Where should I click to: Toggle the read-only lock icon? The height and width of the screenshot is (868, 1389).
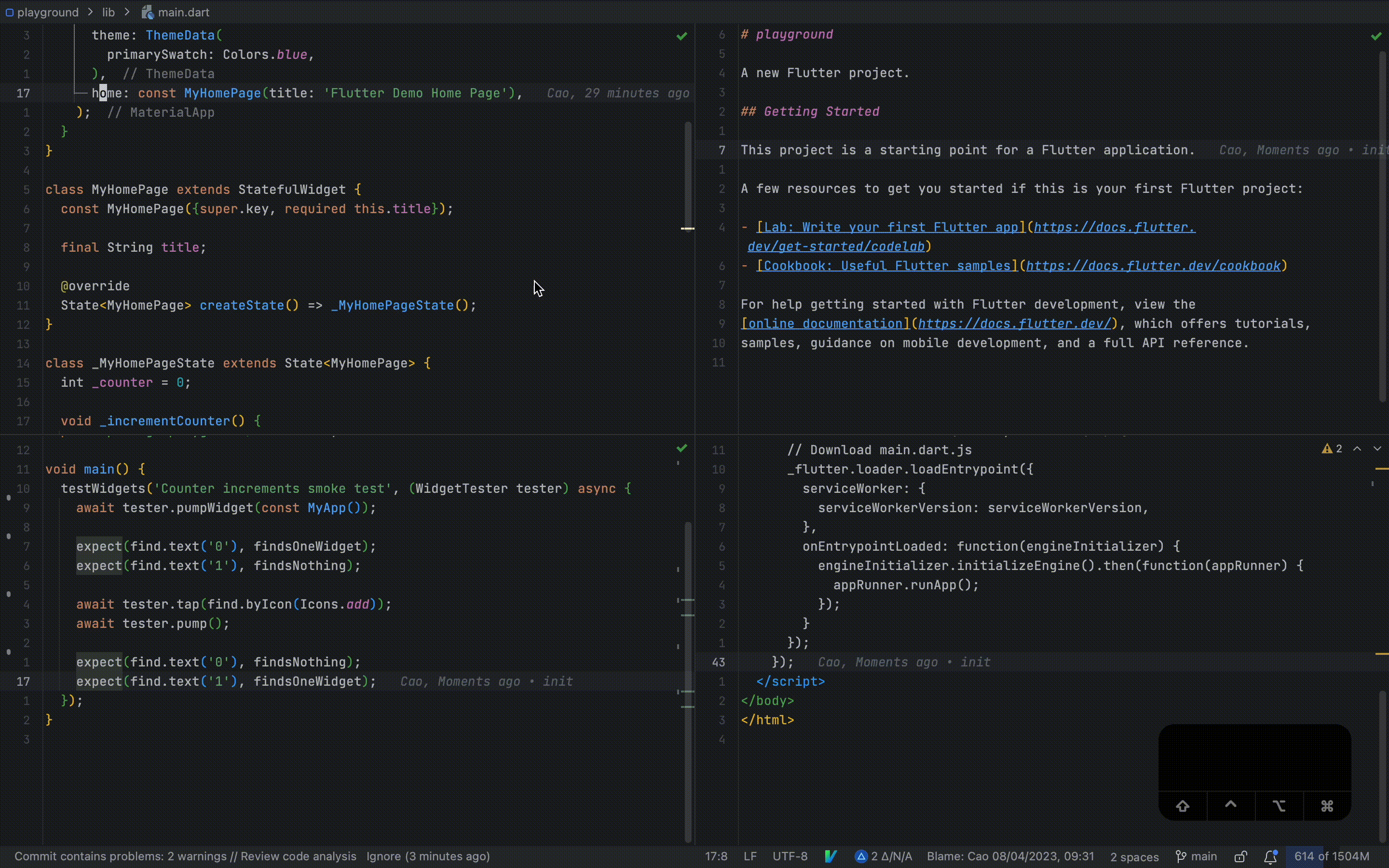[1241, 856]
